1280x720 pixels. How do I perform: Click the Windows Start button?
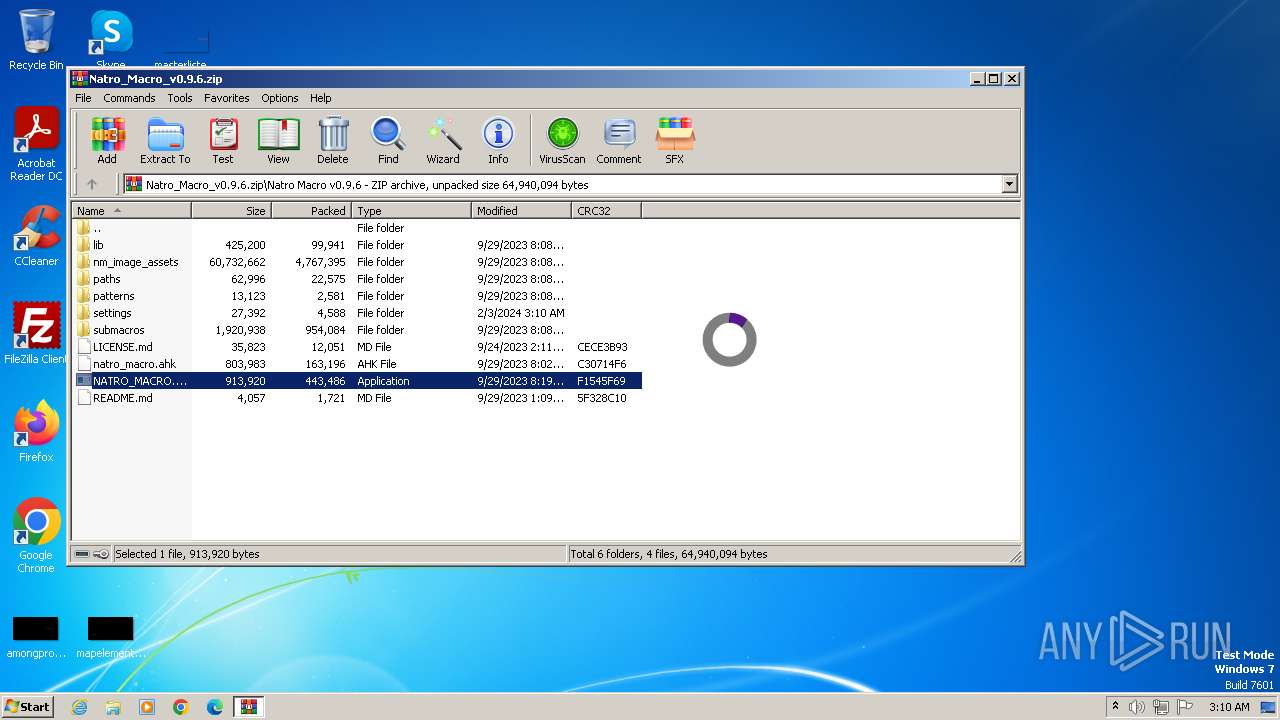click(28, 706)
